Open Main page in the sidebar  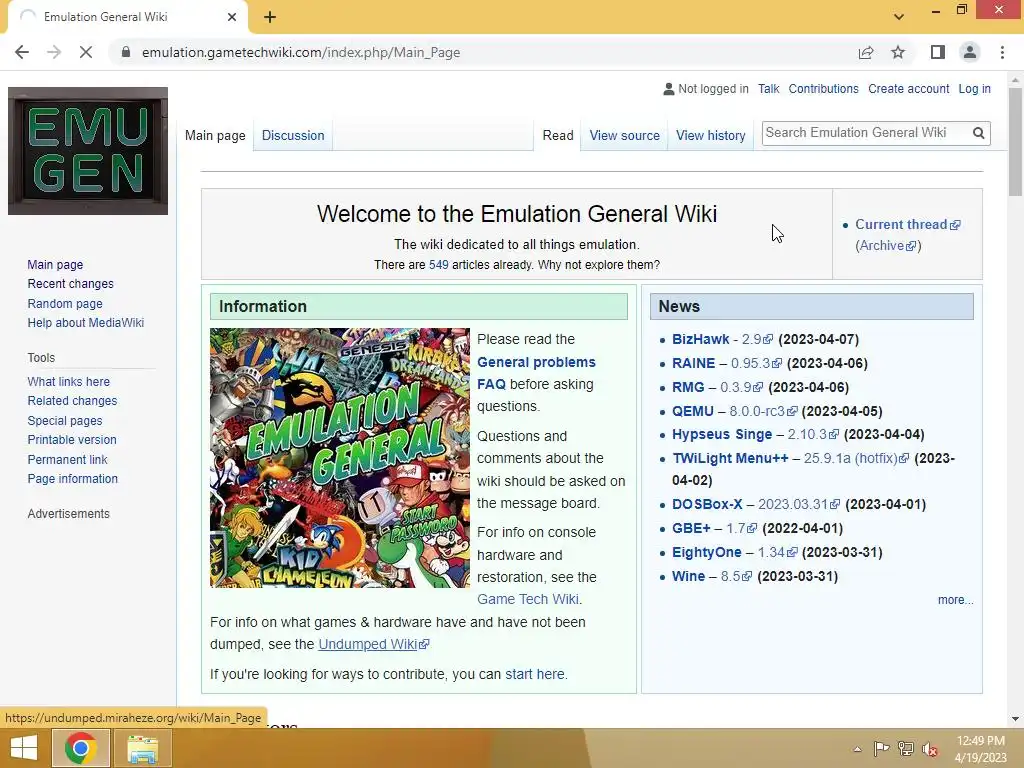click(56, 264)
